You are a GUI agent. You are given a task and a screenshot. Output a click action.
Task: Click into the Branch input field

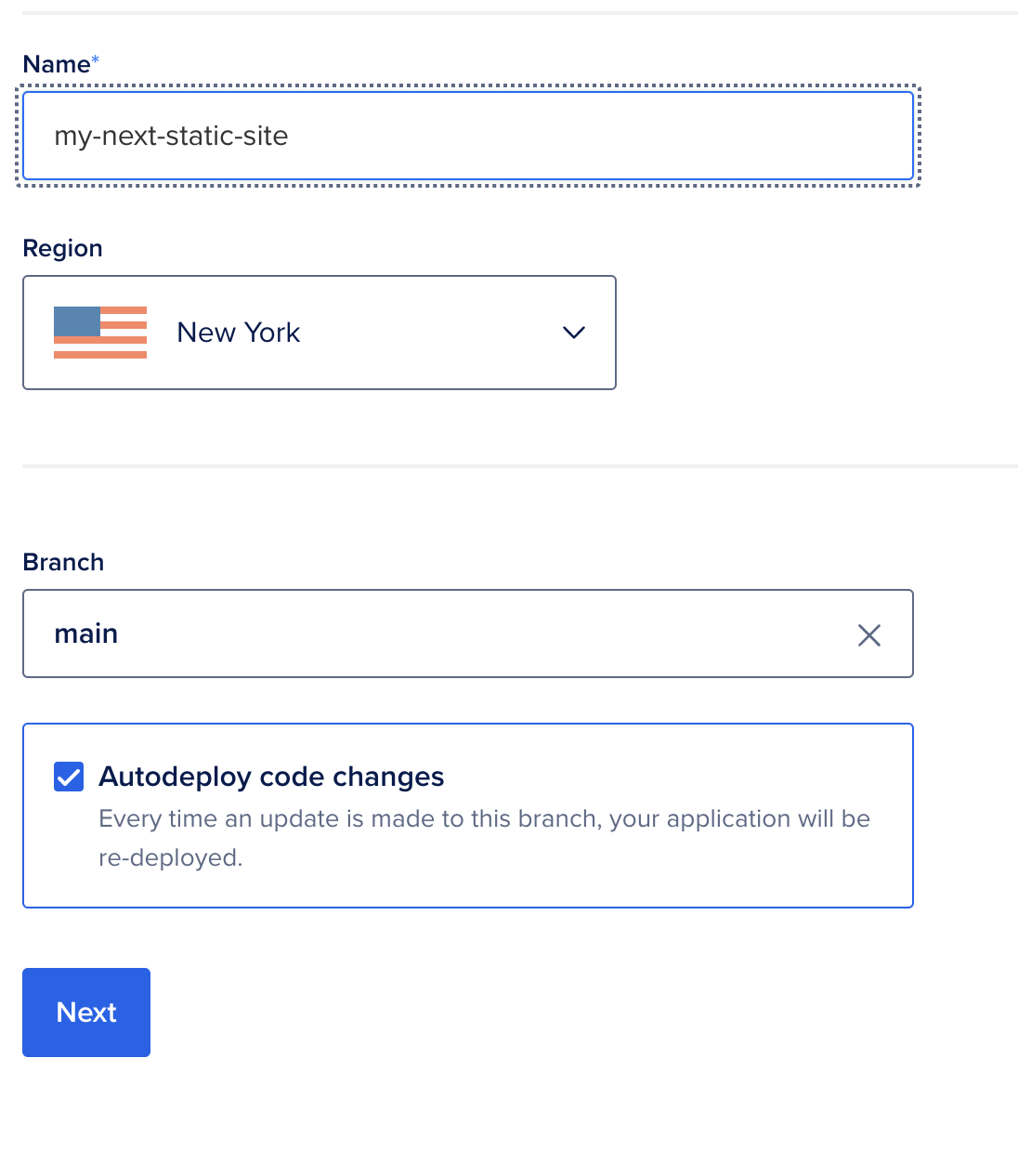click(468, 634)
